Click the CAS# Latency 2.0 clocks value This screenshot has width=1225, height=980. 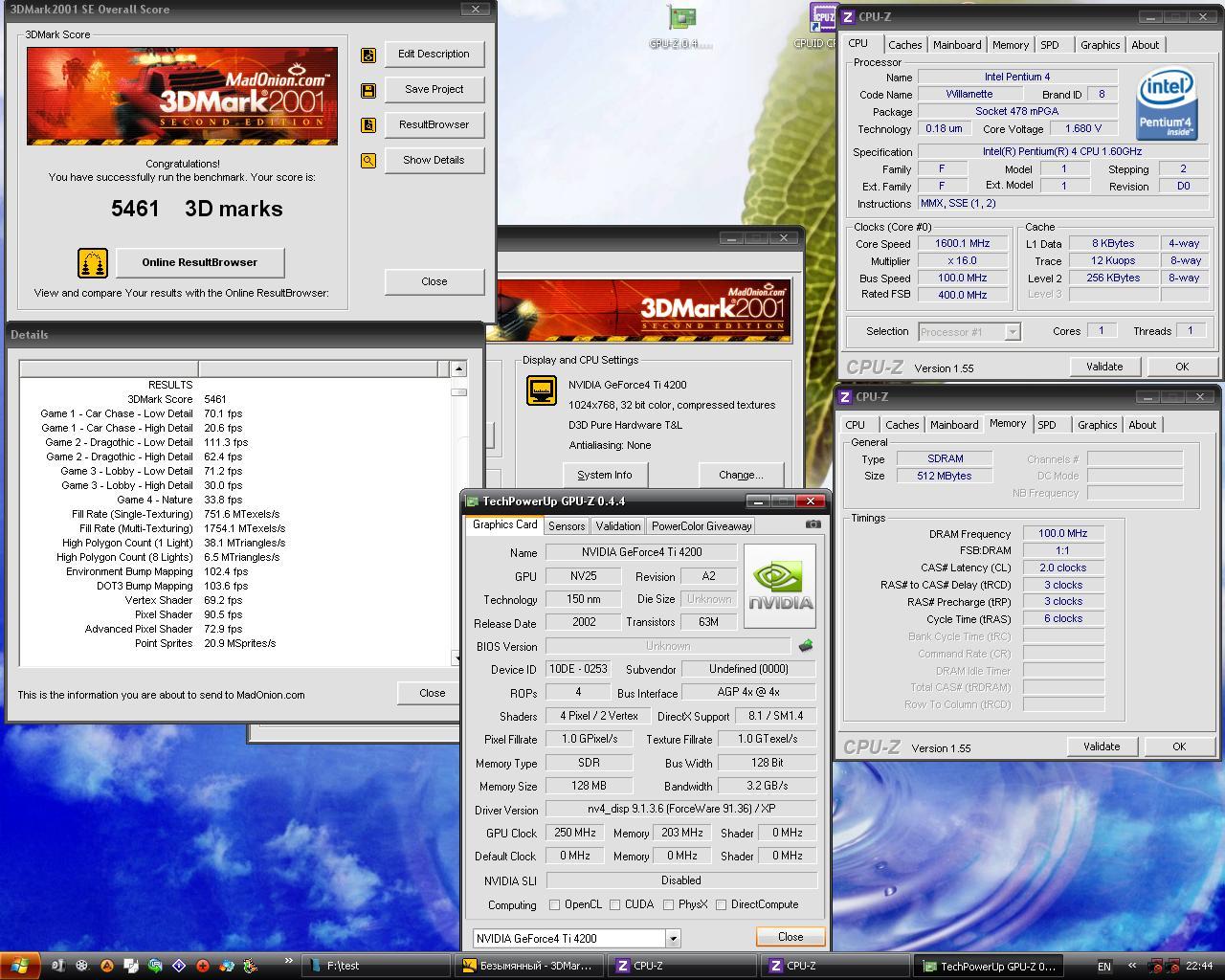[x=1063, y=568]
